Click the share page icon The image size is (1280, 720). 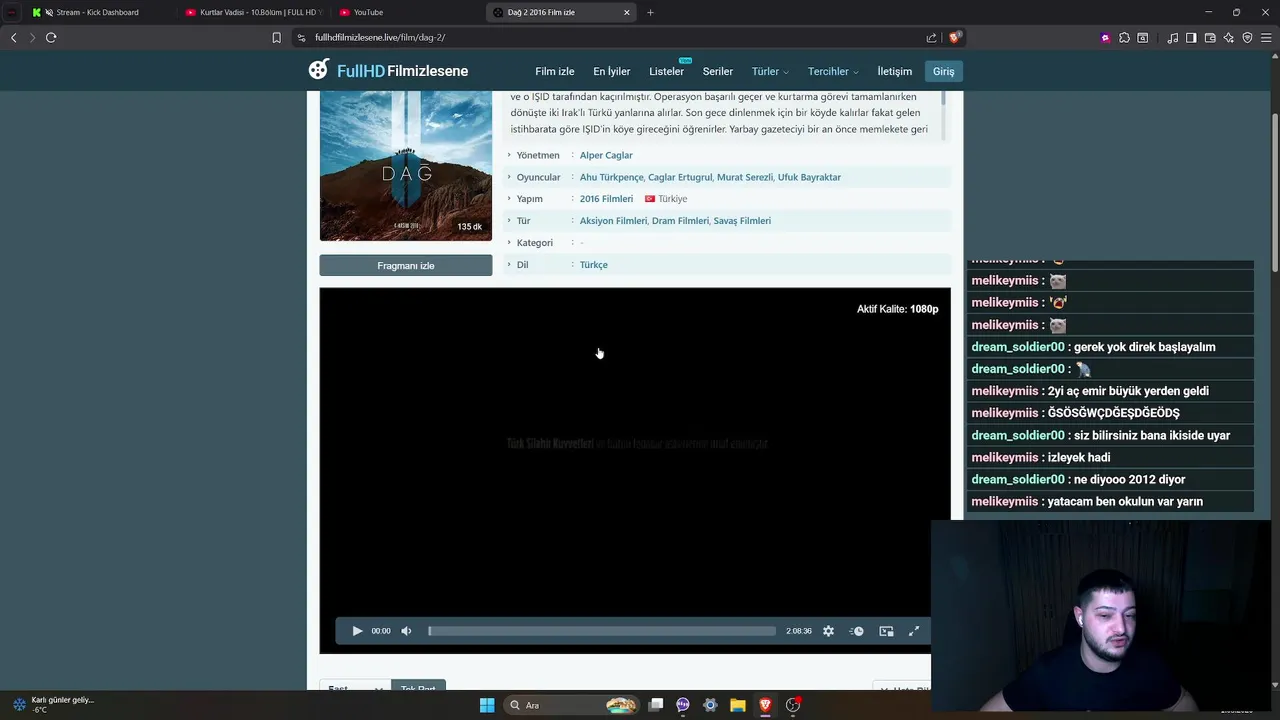[931, 38]
